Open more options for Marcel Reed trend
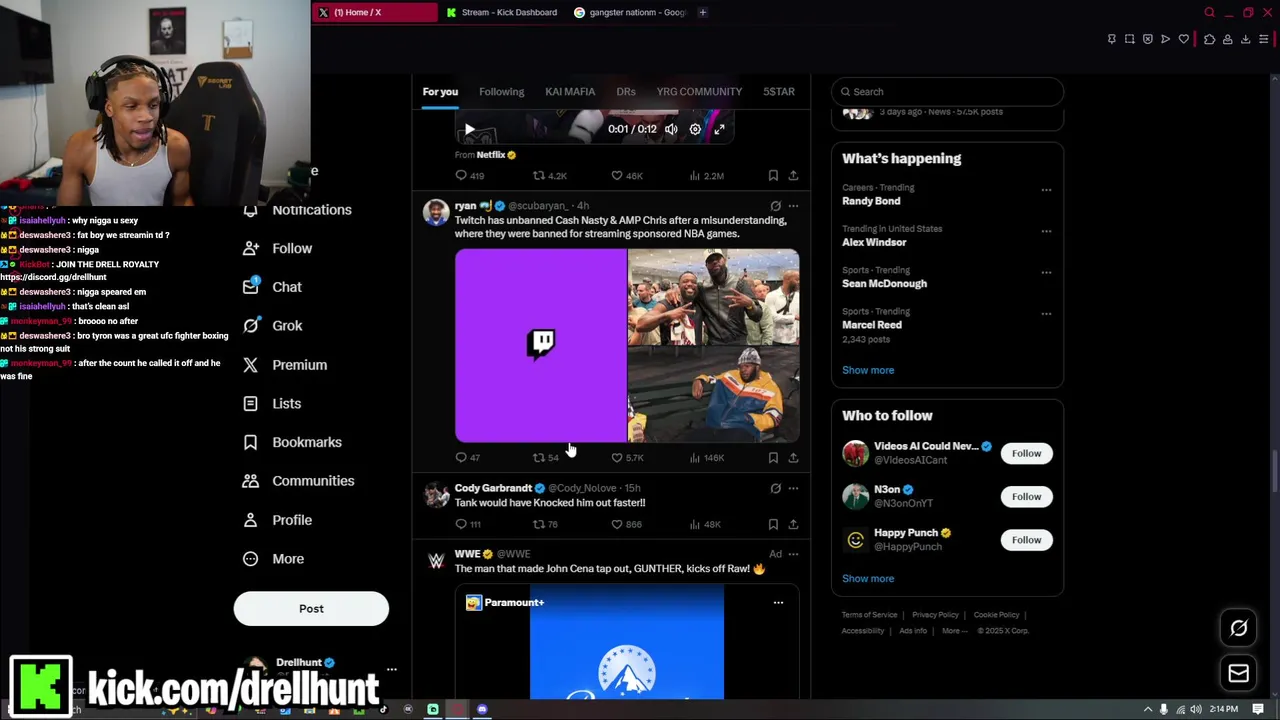 [x=1046, y=313]
